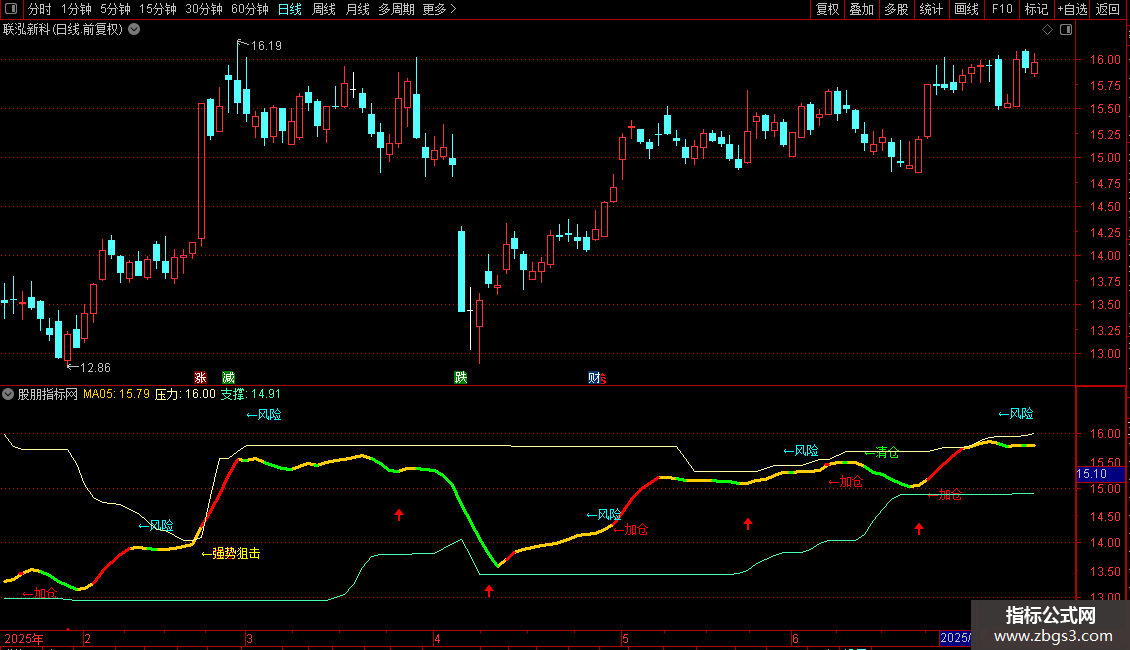
Task: Click the blue 财 event marker
Action: pyautogui.click(x=594, y=378)
